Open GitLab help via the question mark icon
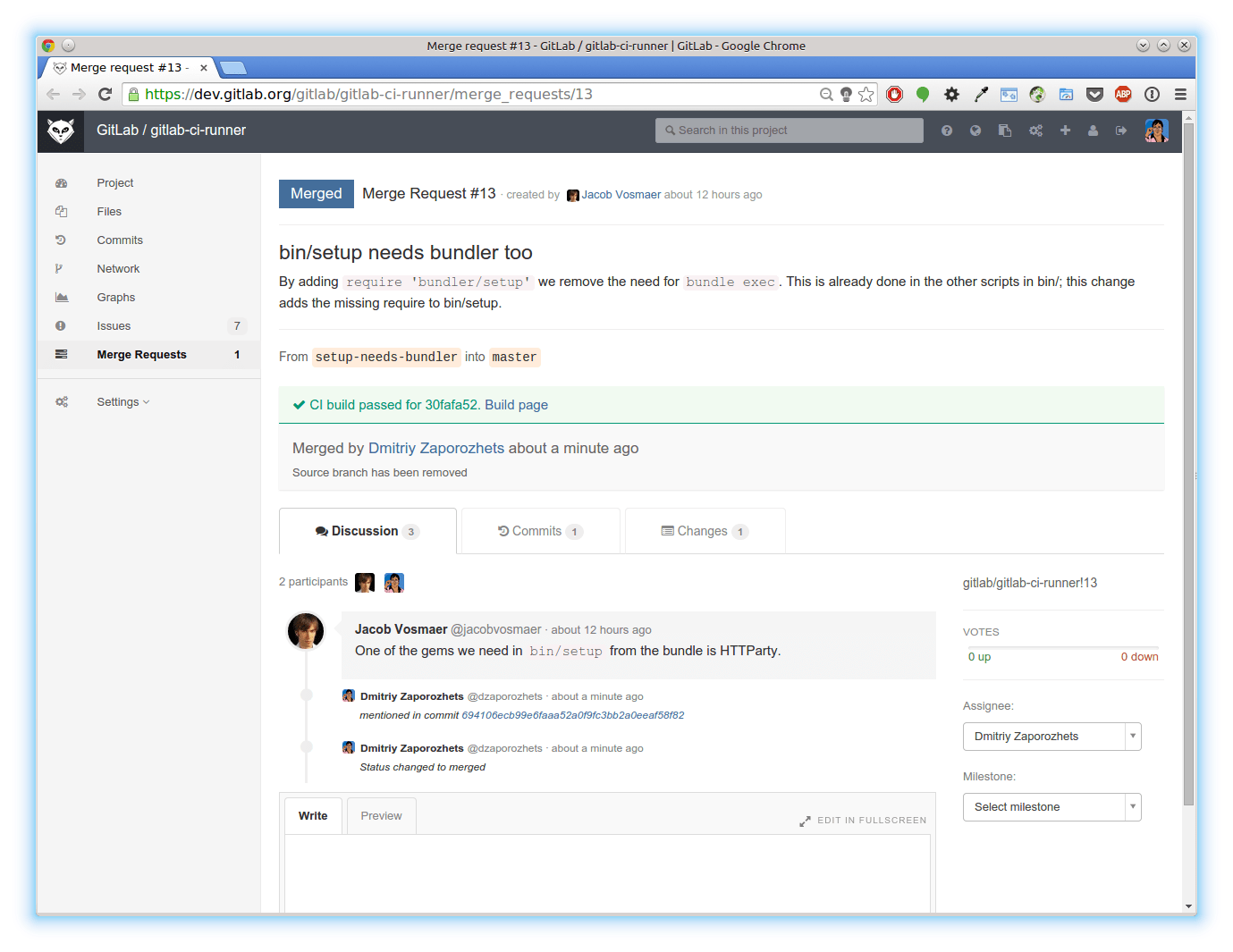 946,130
